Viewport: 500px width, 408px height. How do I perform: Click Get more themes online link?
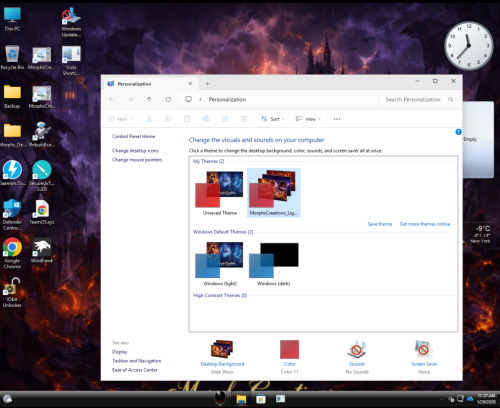pos(425,224)
